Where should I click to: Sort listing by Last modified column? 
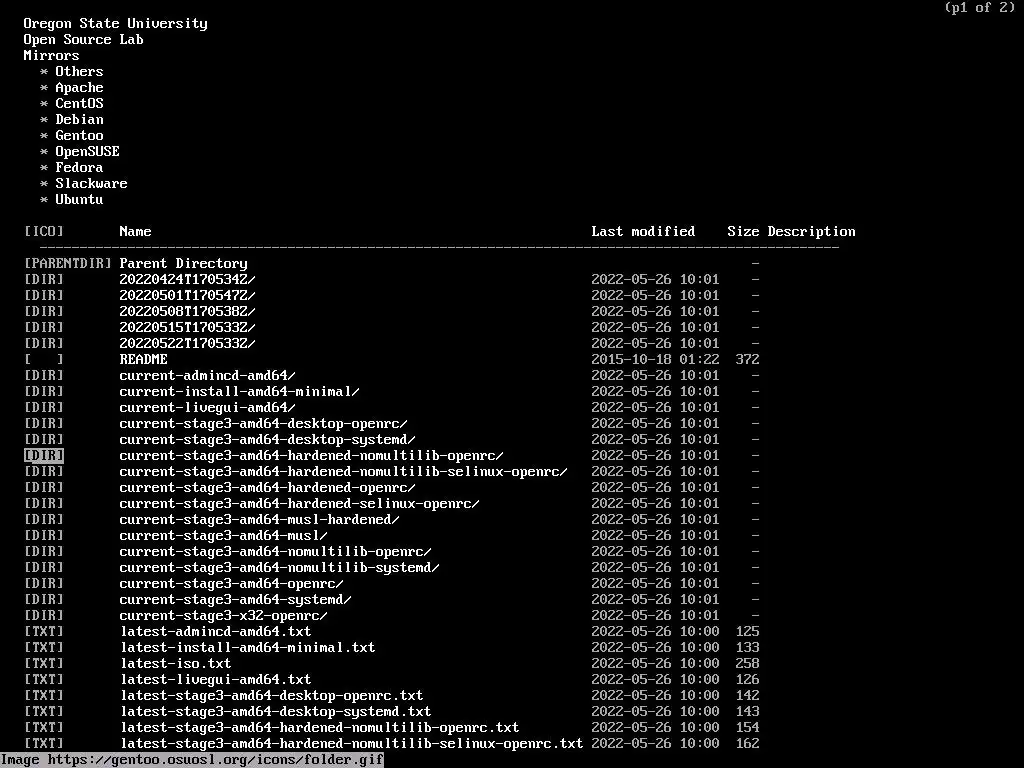643,231
